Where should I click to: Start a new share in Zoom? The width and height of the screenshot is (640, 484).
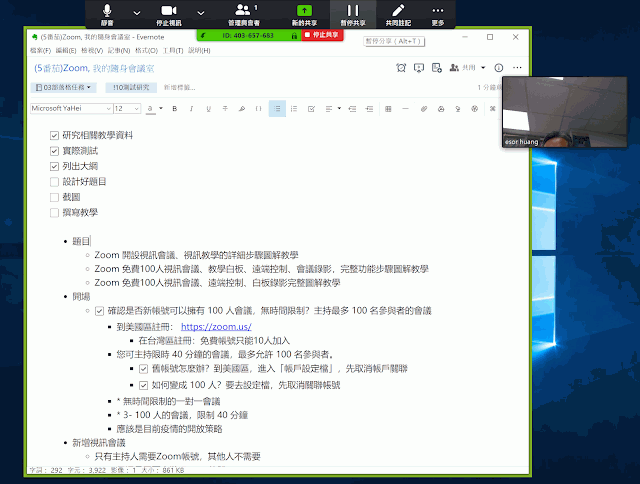304,15
